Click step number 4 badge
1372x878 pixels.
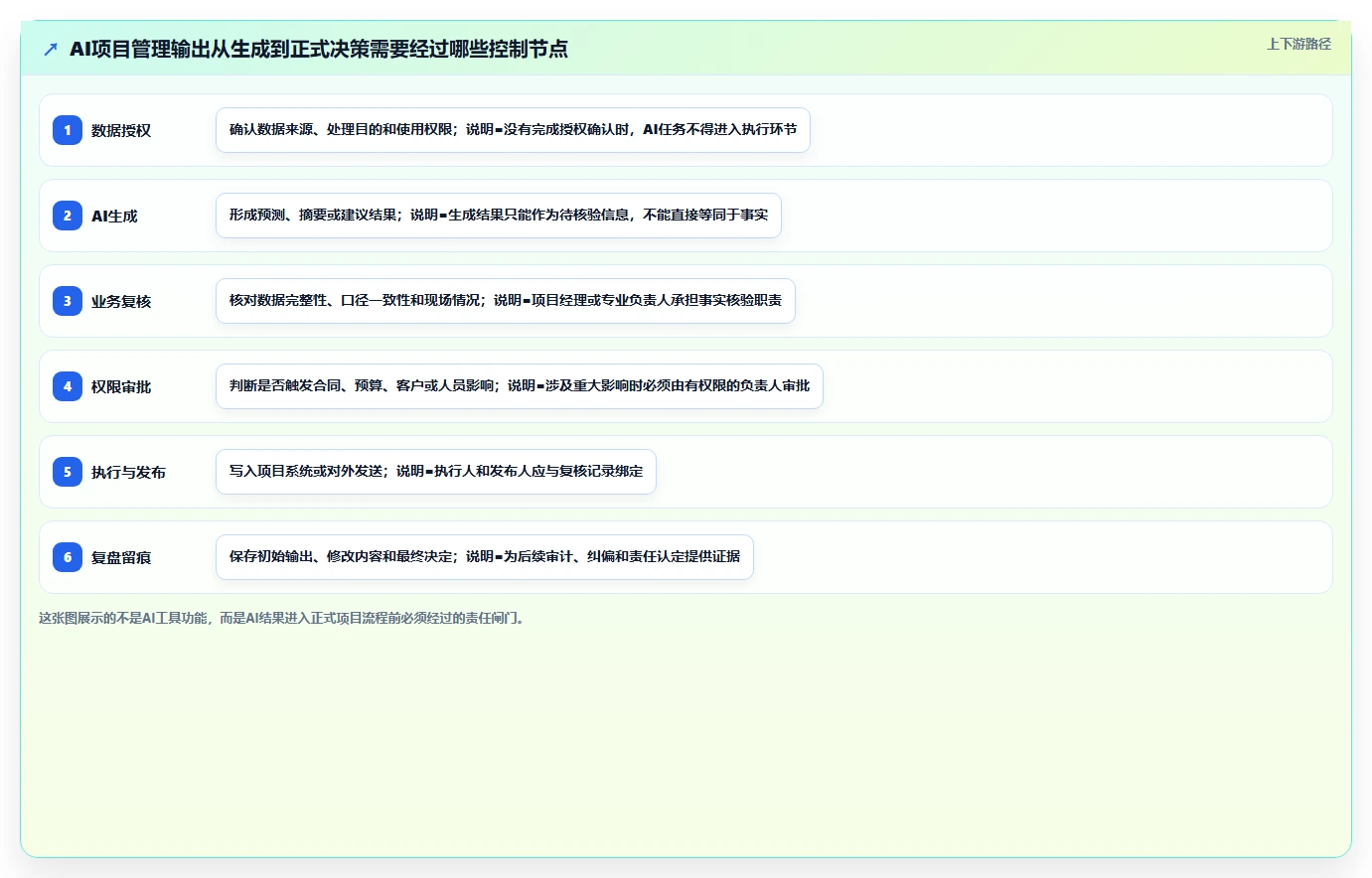68,386
